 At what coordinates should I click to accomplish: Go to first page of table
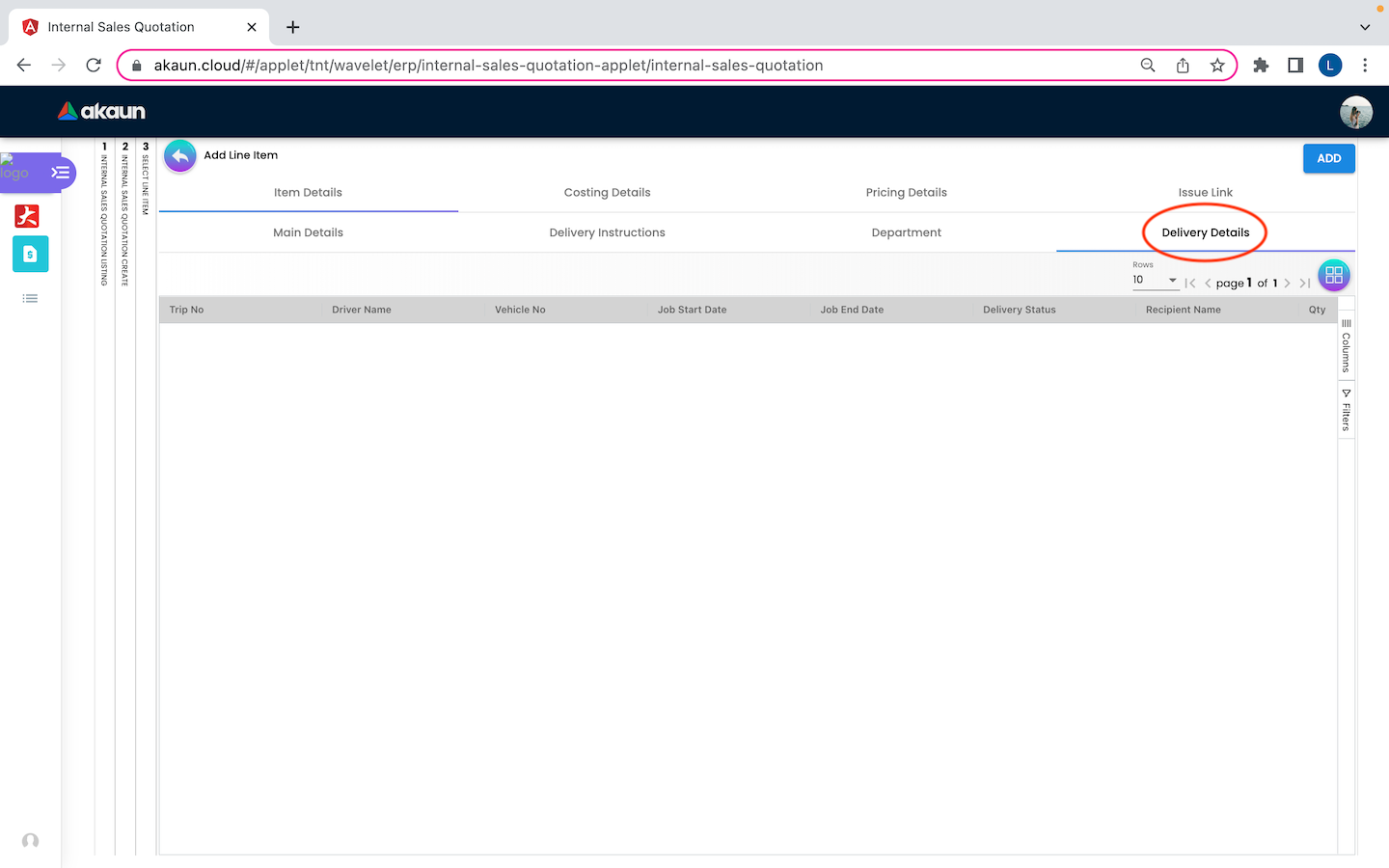point(1190,284)
